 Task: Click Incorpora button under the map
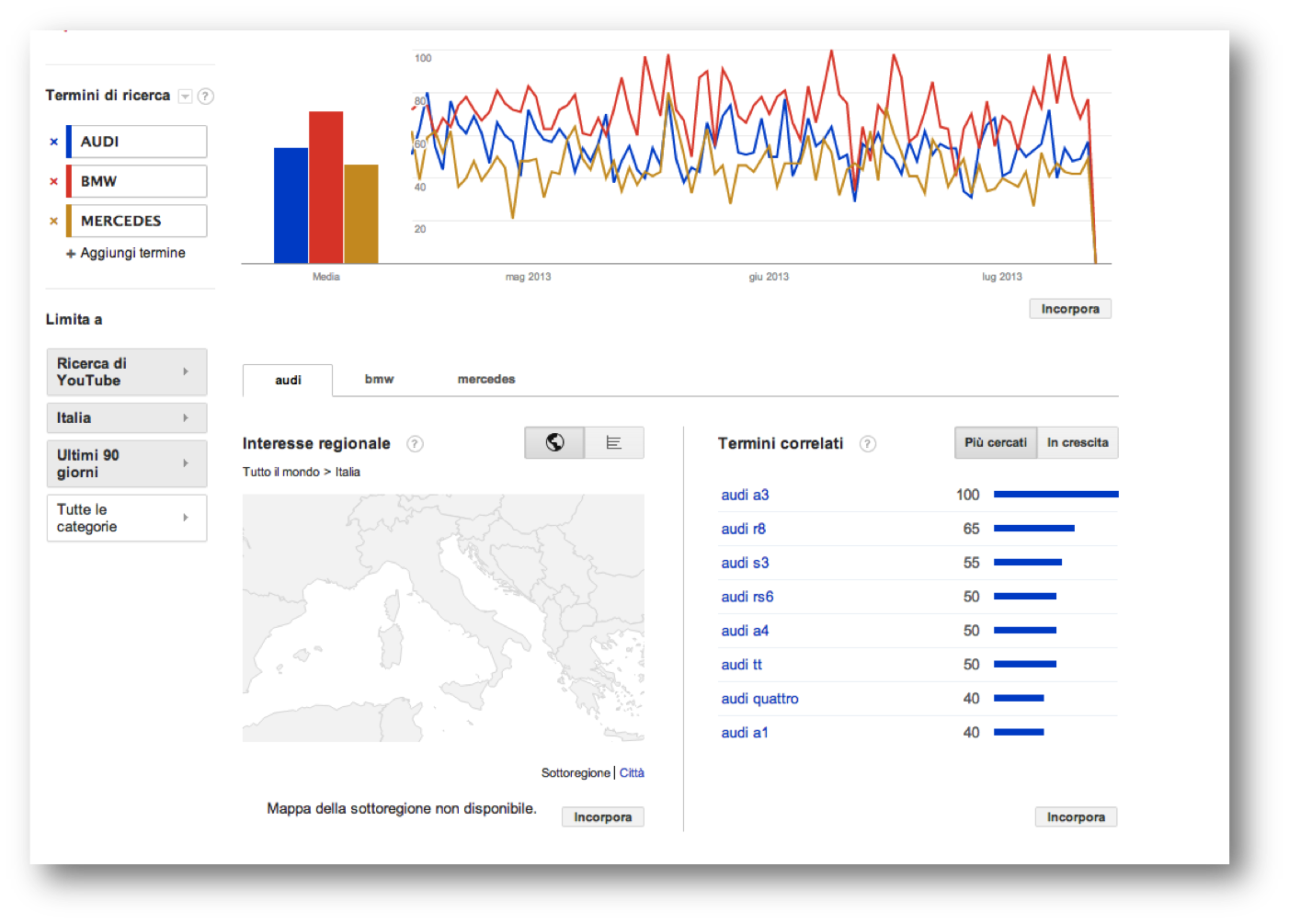coord(603,816)
